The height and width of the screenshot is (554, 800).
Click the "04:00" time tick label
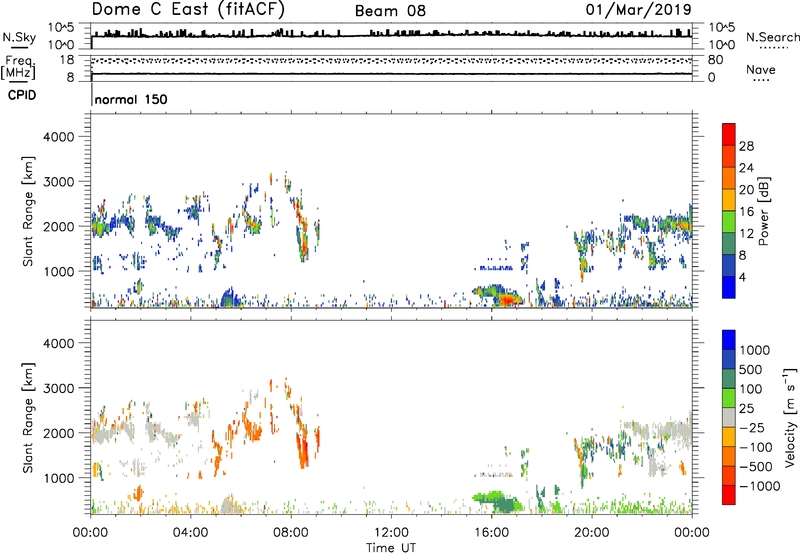(x=191, y=533)
